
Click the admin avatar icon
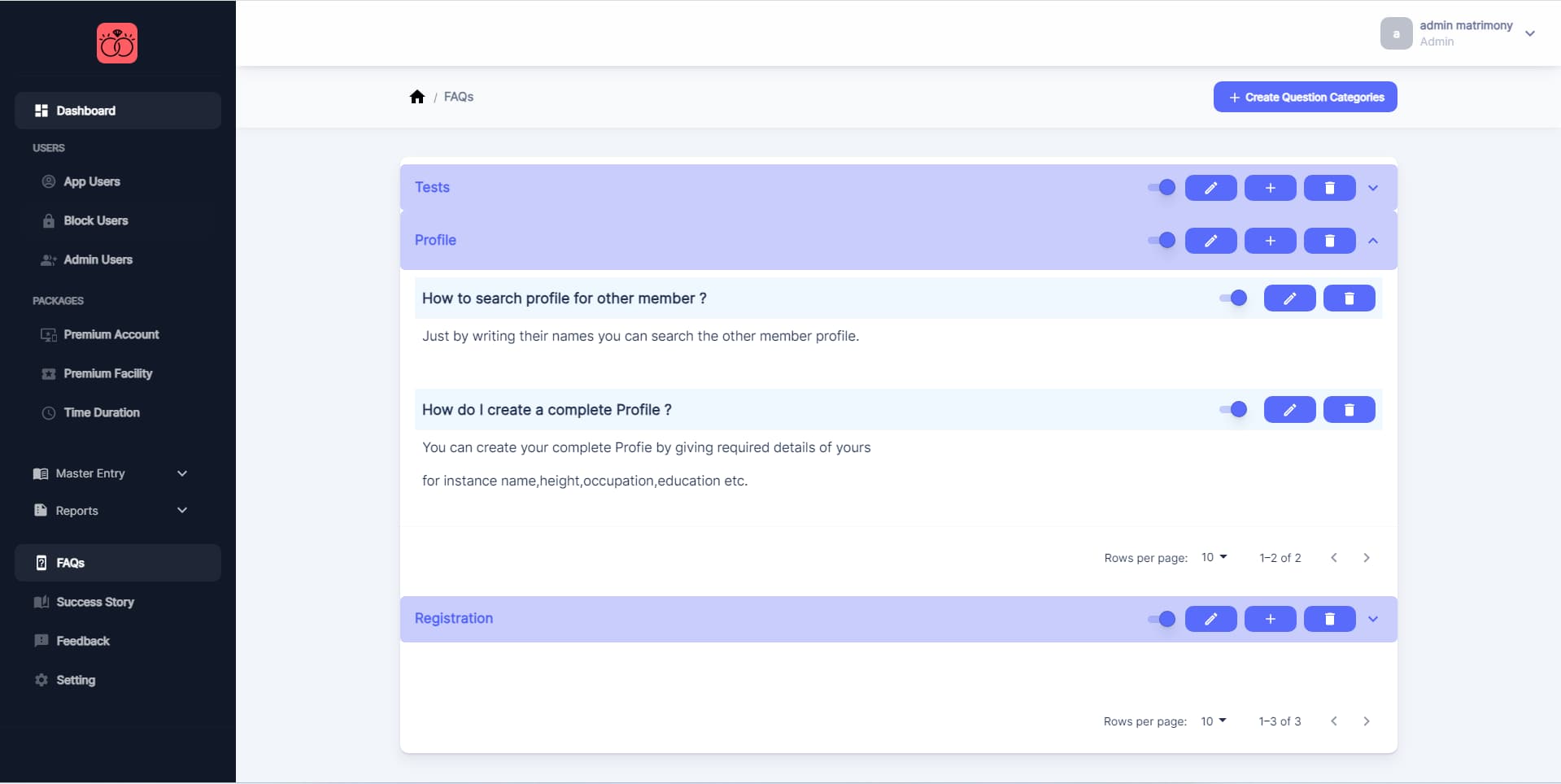point(1396,33)
